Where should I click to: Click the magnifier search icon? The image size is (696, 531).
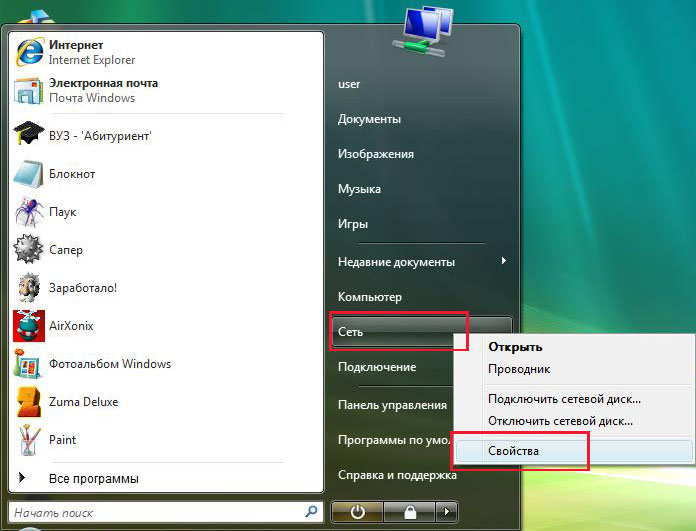[312, 512]
